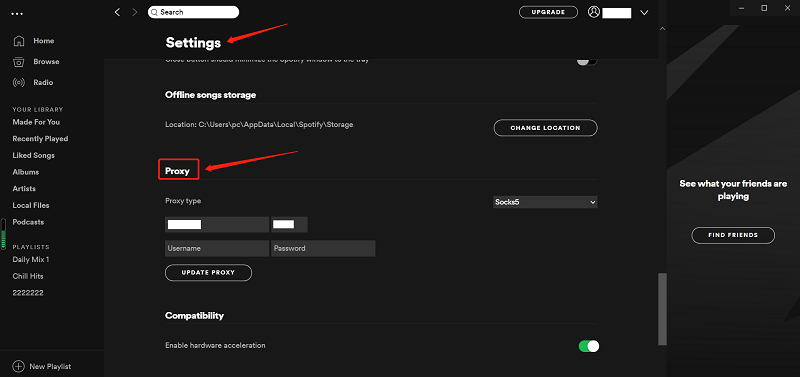Screen dimensions: 800x377
Task: Open Recently Played
Action: (x=40, y=139)
